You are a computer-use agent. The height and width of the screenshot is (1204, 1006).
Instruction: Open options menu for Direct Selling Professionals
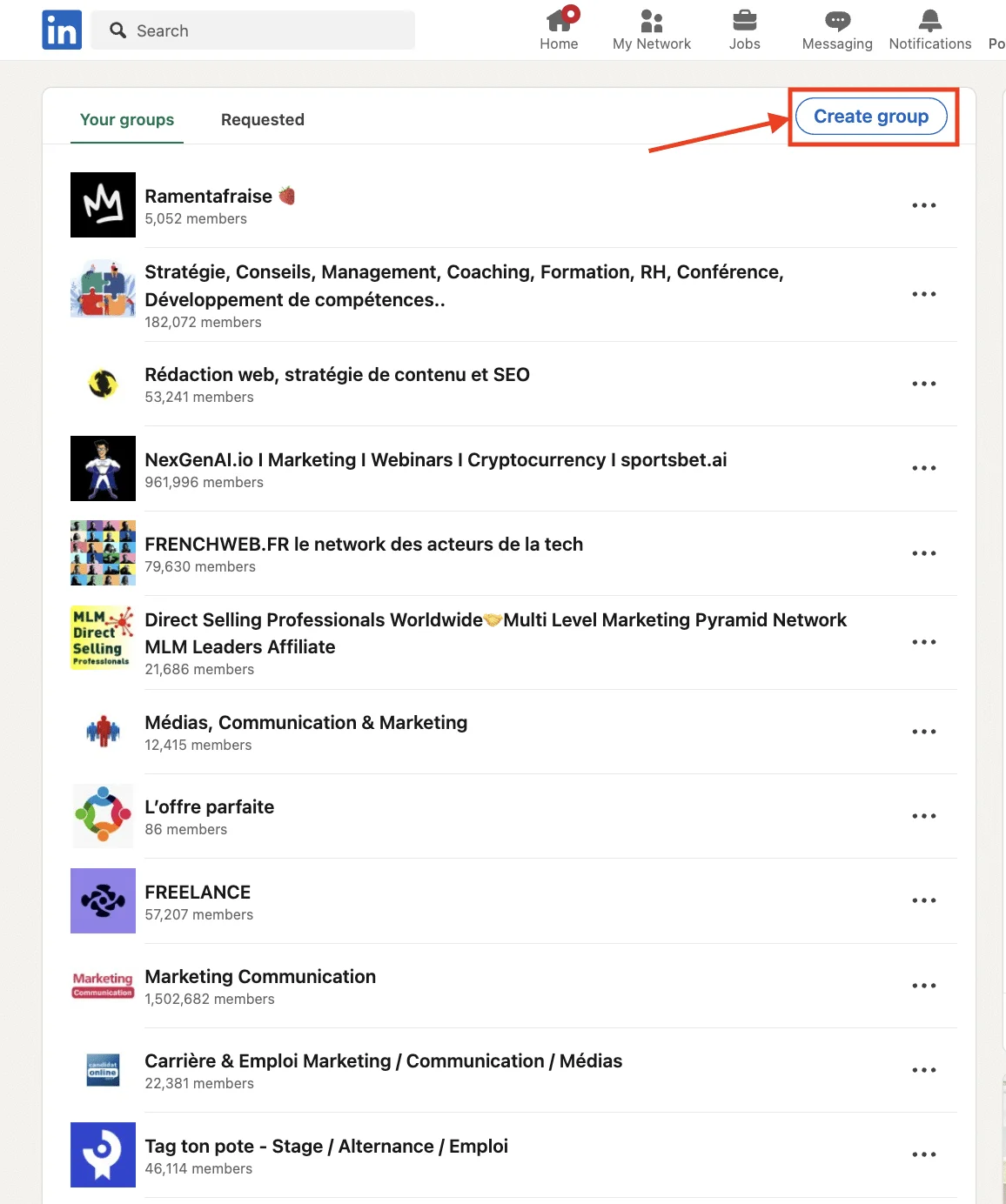click(924, 642)
